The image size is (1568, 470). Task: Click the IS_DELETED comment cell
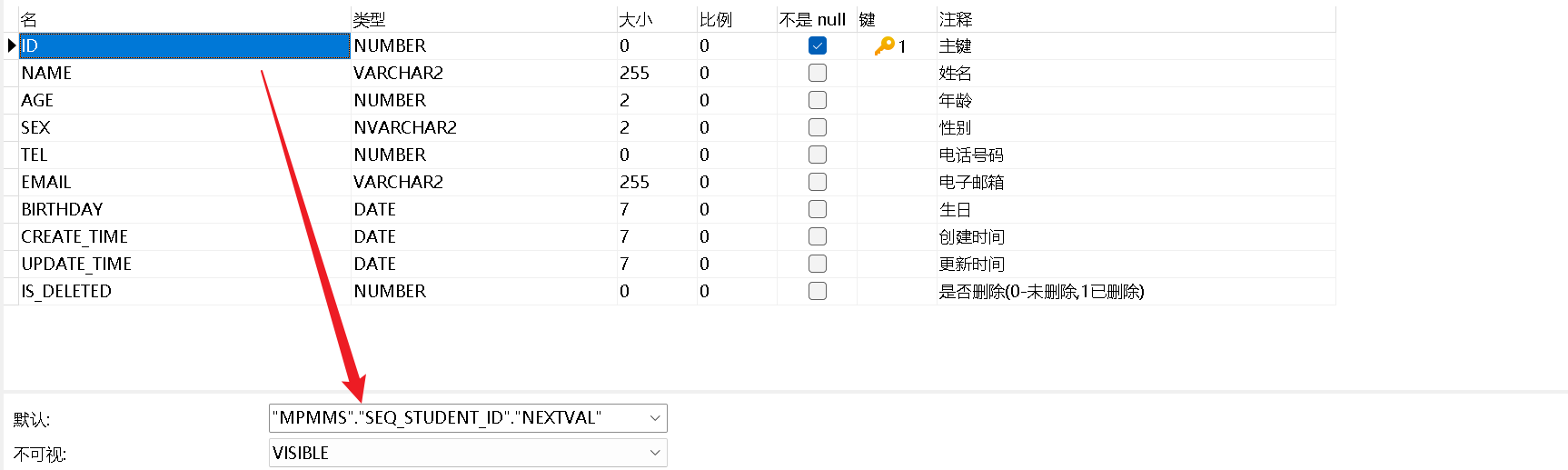1136,291
